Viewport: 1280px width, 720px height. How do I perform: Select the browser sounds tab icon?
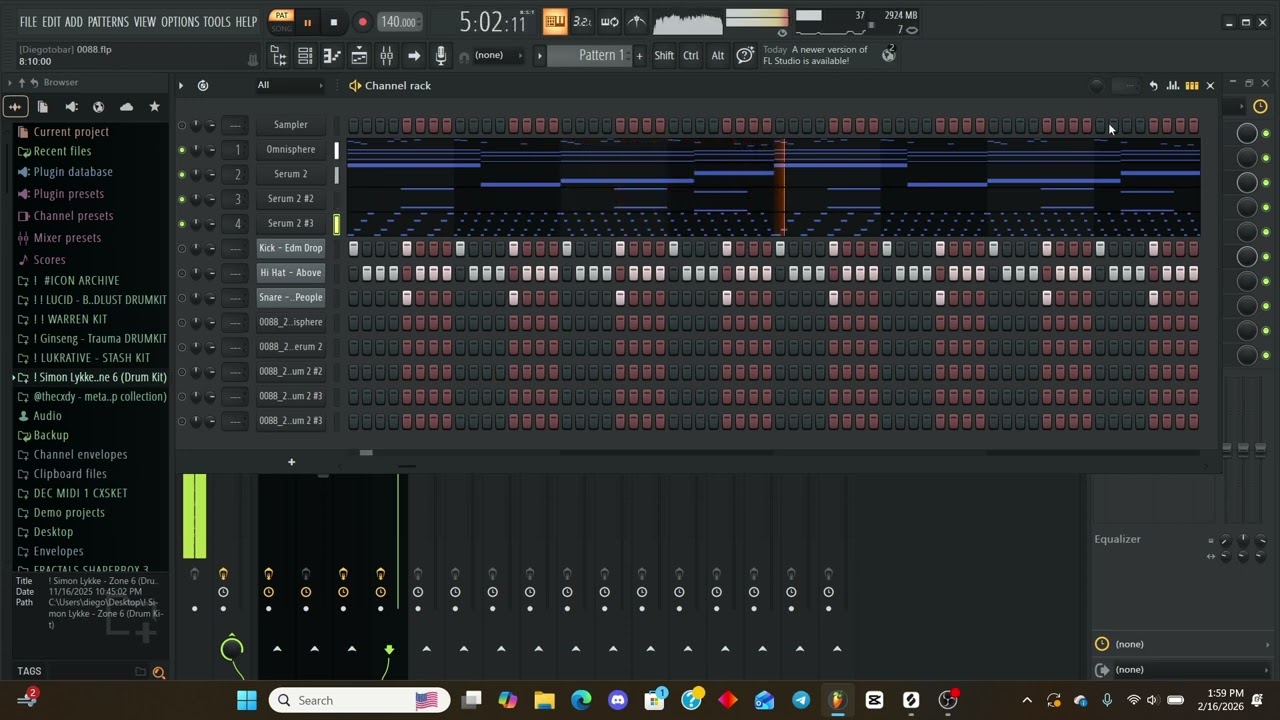15,106
